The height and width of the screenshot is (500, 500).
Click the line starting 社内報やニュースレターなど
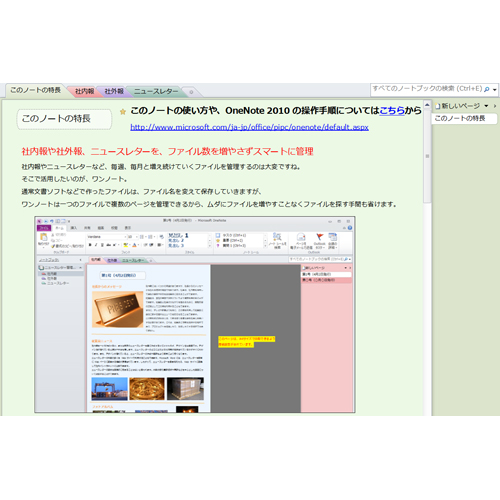(x=161, y=166)
